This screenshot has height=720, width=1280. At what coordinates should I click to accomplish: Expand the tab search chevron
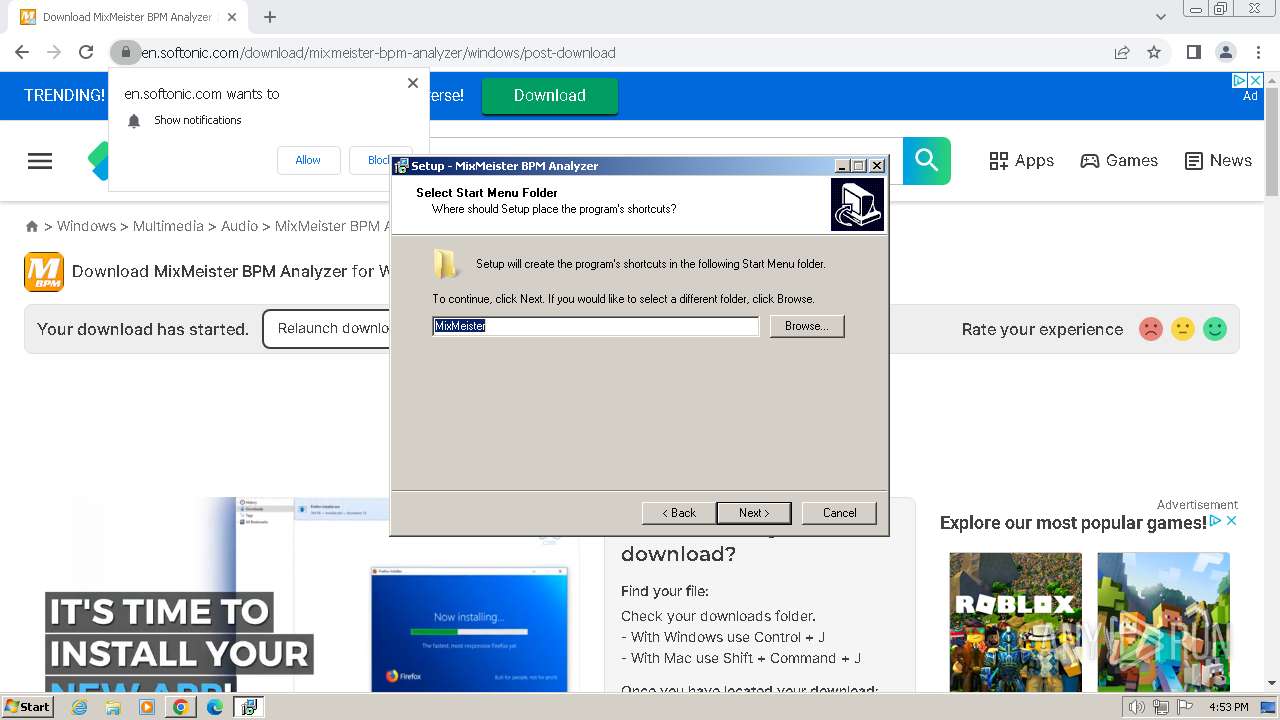point(1161,17)
